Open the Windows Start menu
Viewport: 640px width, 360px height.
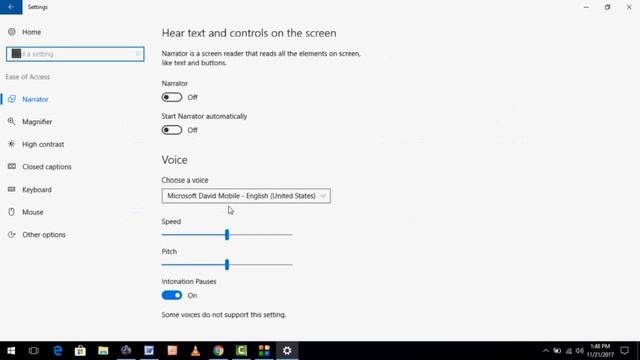tap(11, 351)
